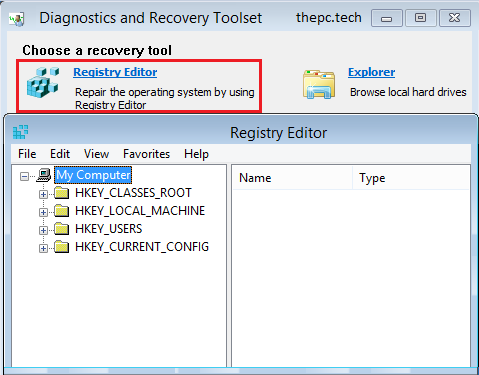The image size is (479, 375).
Task: Select the HKEY_CURRENT_CONFIG label
Action: click(142, 247)
